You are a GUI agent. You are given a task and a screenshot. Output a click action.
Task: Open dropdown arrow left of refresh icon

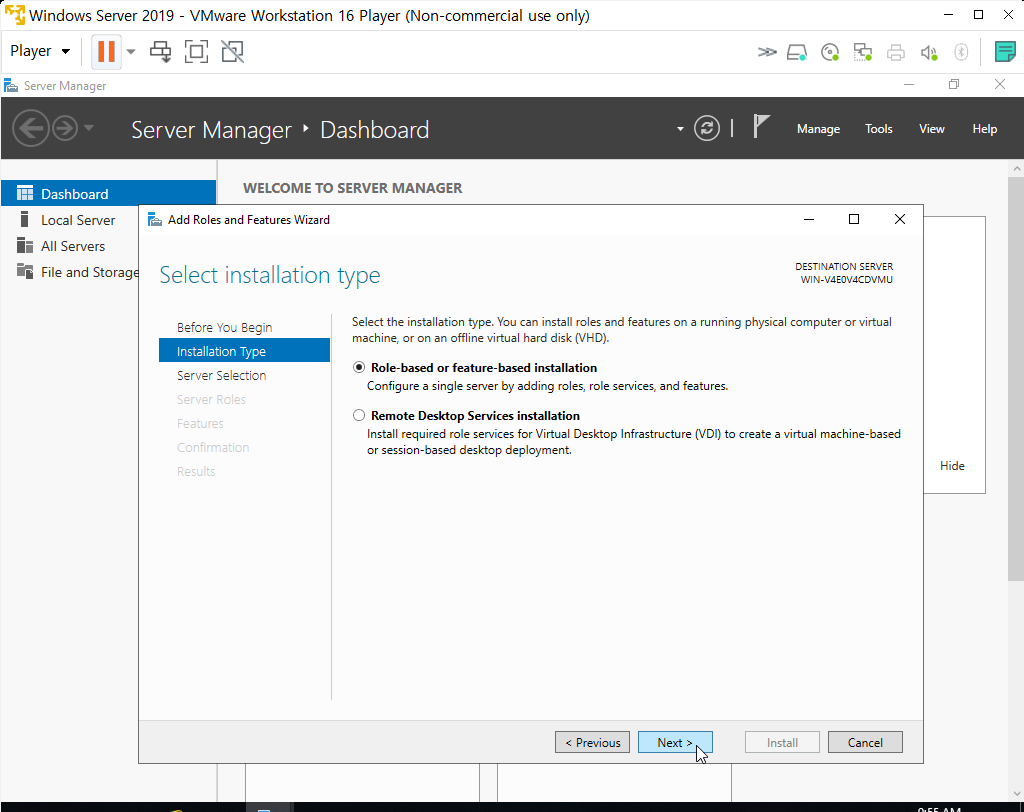(680, 129)
